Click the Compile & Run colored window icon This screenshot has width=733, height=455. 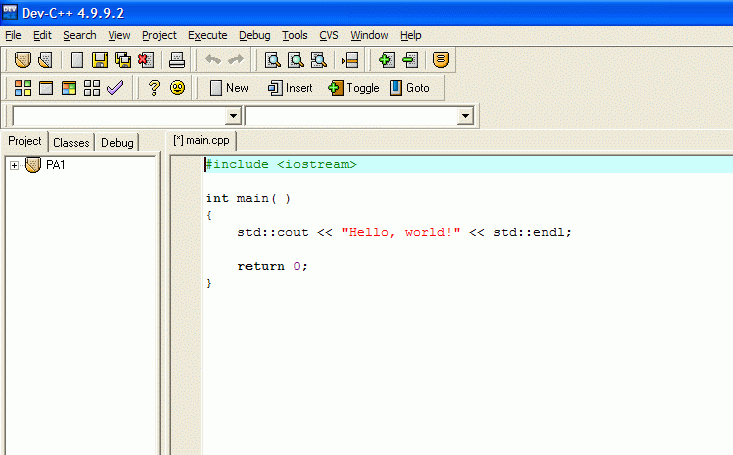(x=69, y=87)
